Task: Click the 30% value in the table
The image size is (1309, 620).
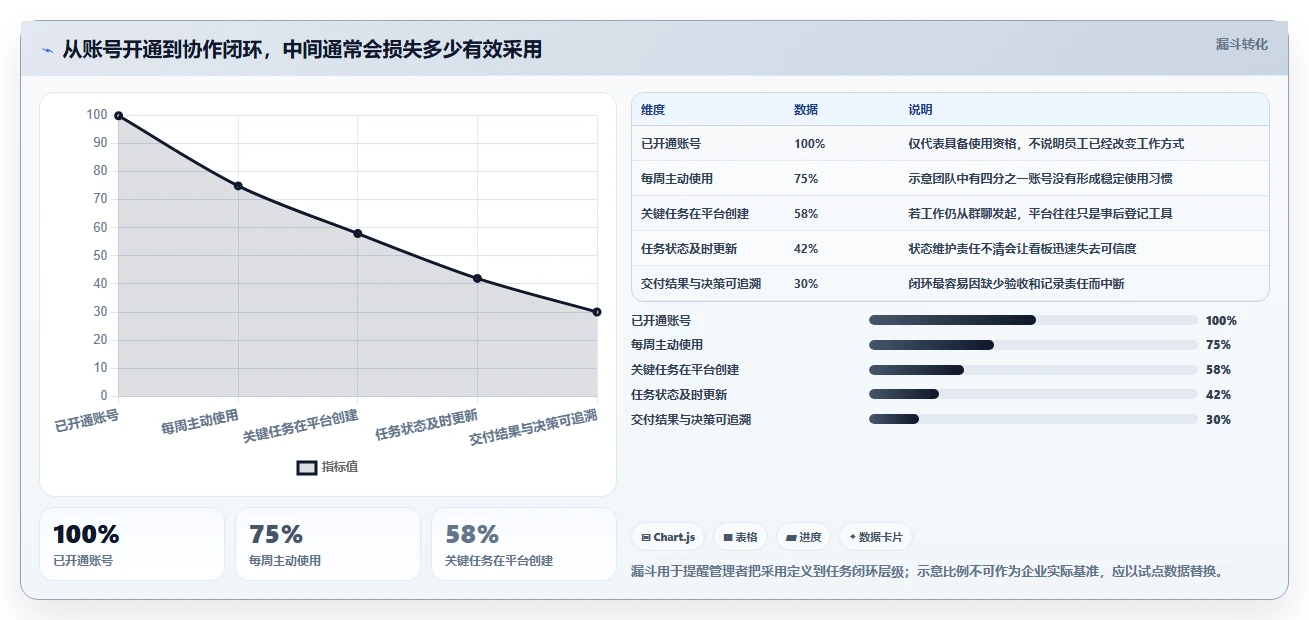Action: tap(806, 284)
